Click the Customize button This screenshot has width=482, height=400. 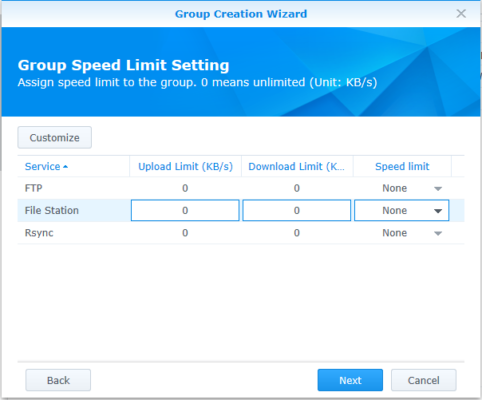pyautogui.click(x=55, y=137)
